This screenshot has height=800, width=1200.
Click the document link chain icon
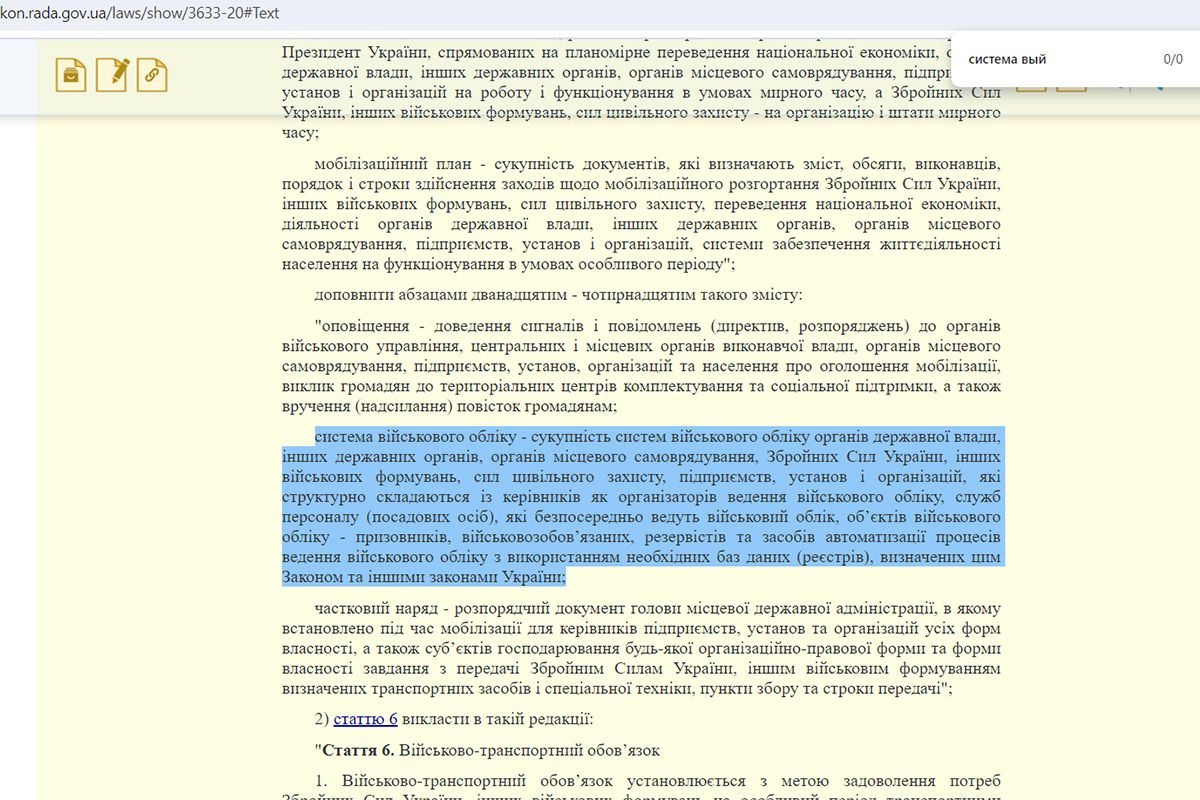pos(152,75)
